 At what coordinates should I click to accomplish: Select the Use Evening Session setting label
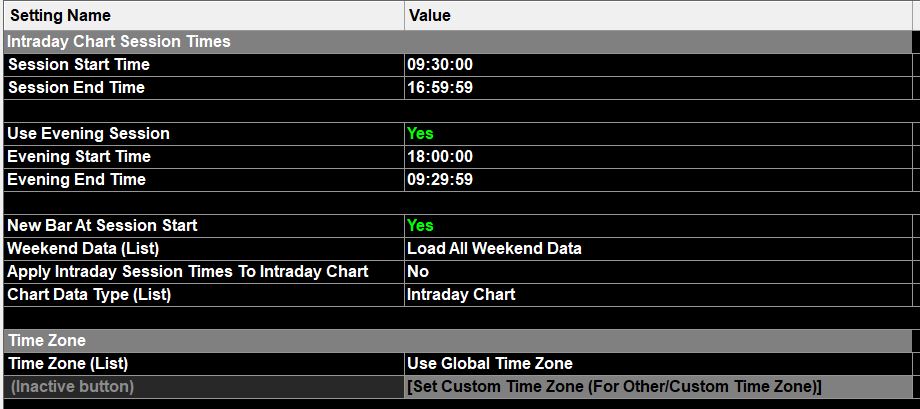pos(88,133)
